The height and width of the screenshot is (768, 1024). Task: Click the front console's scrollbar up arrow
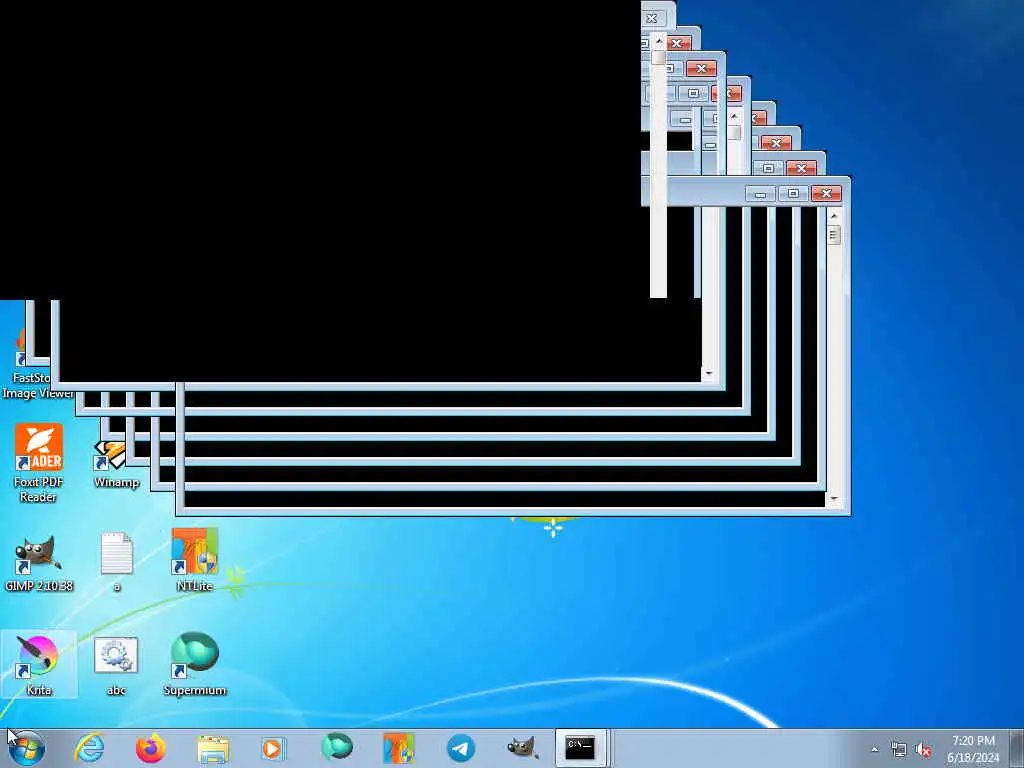(x=833, y=215)
